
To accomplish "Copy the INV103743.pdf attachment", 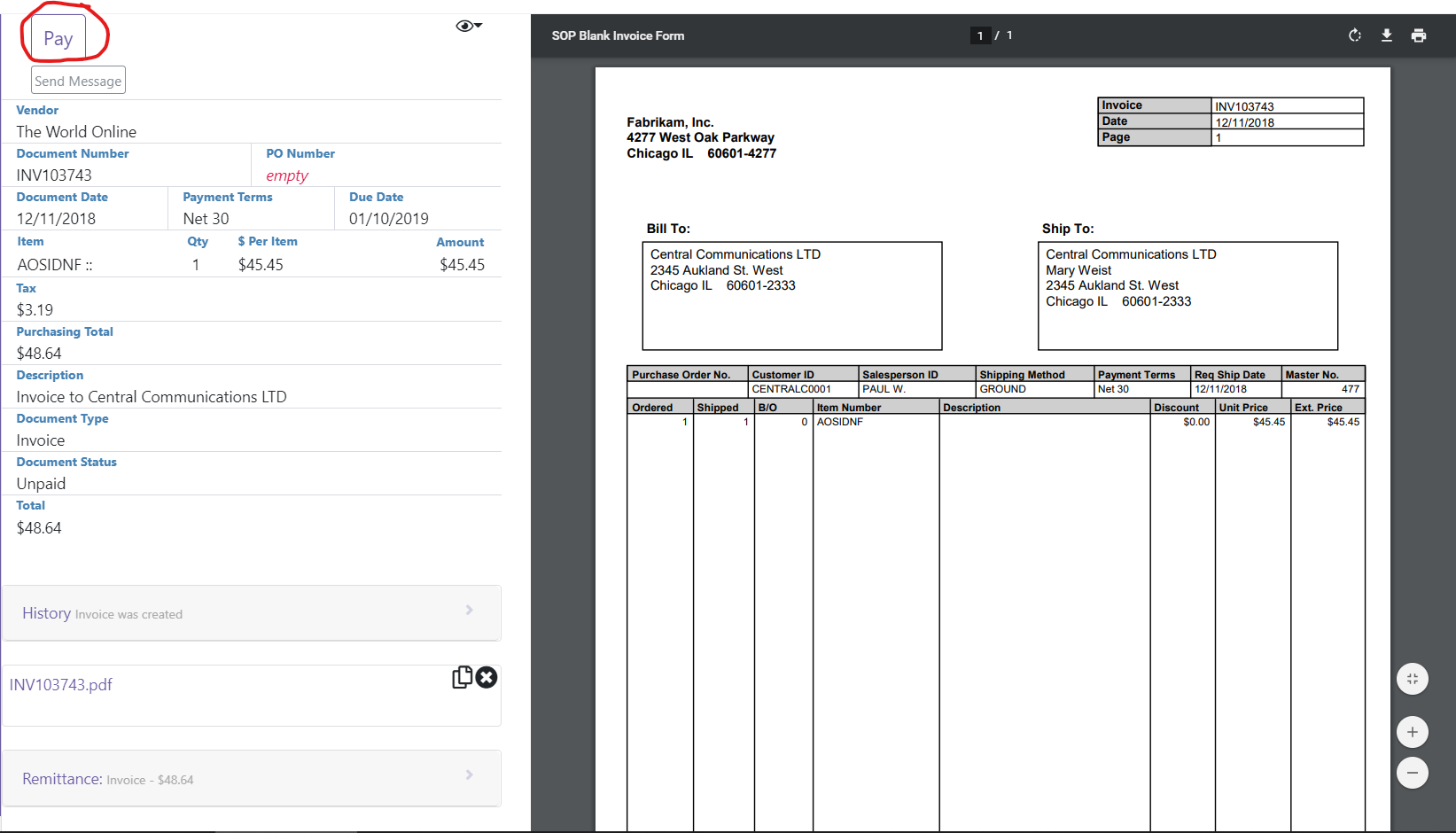I will (x=463, y=677).
